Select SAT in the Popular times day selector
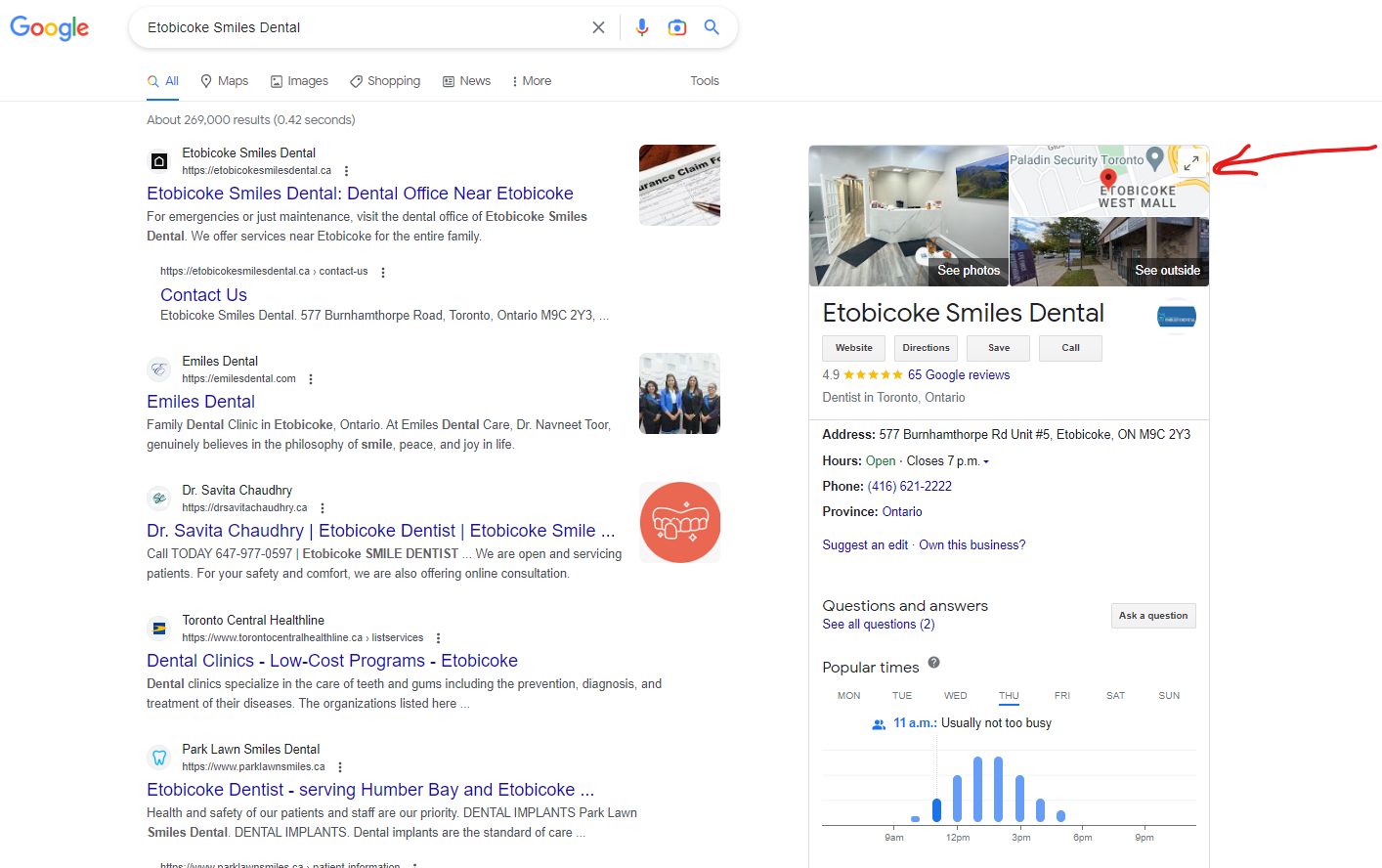 pos(1115,695)
